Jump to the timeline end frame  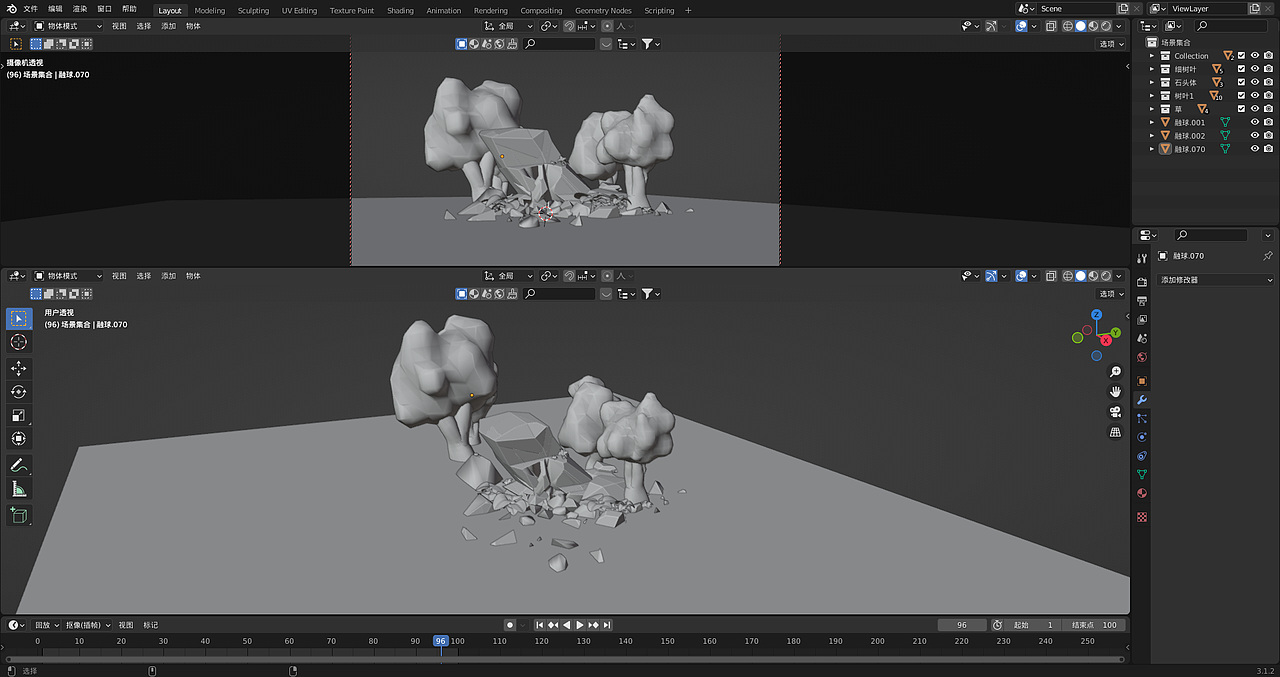click(x=606, y=625)
